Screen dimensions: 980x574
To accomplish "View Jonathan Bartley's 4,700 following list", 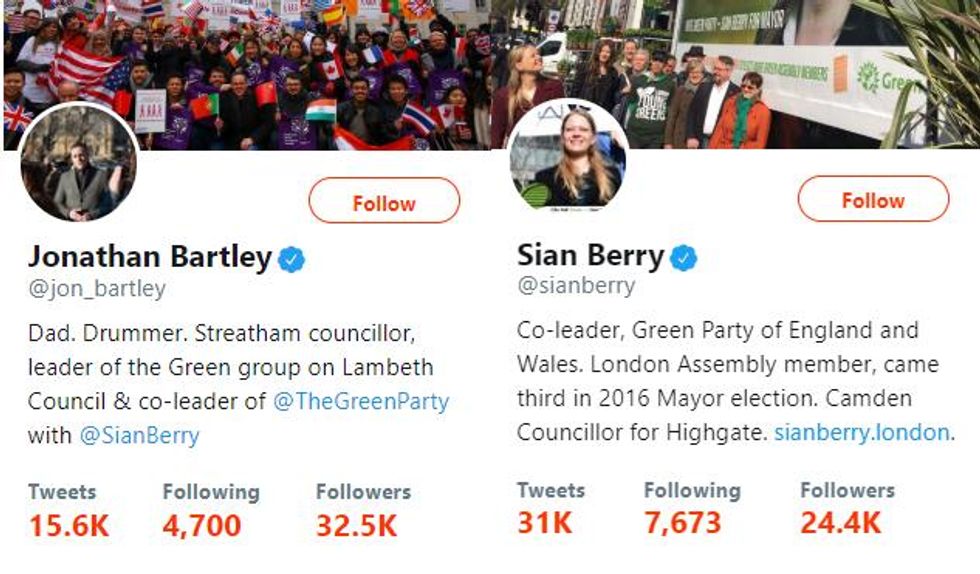I will point(211,510).
